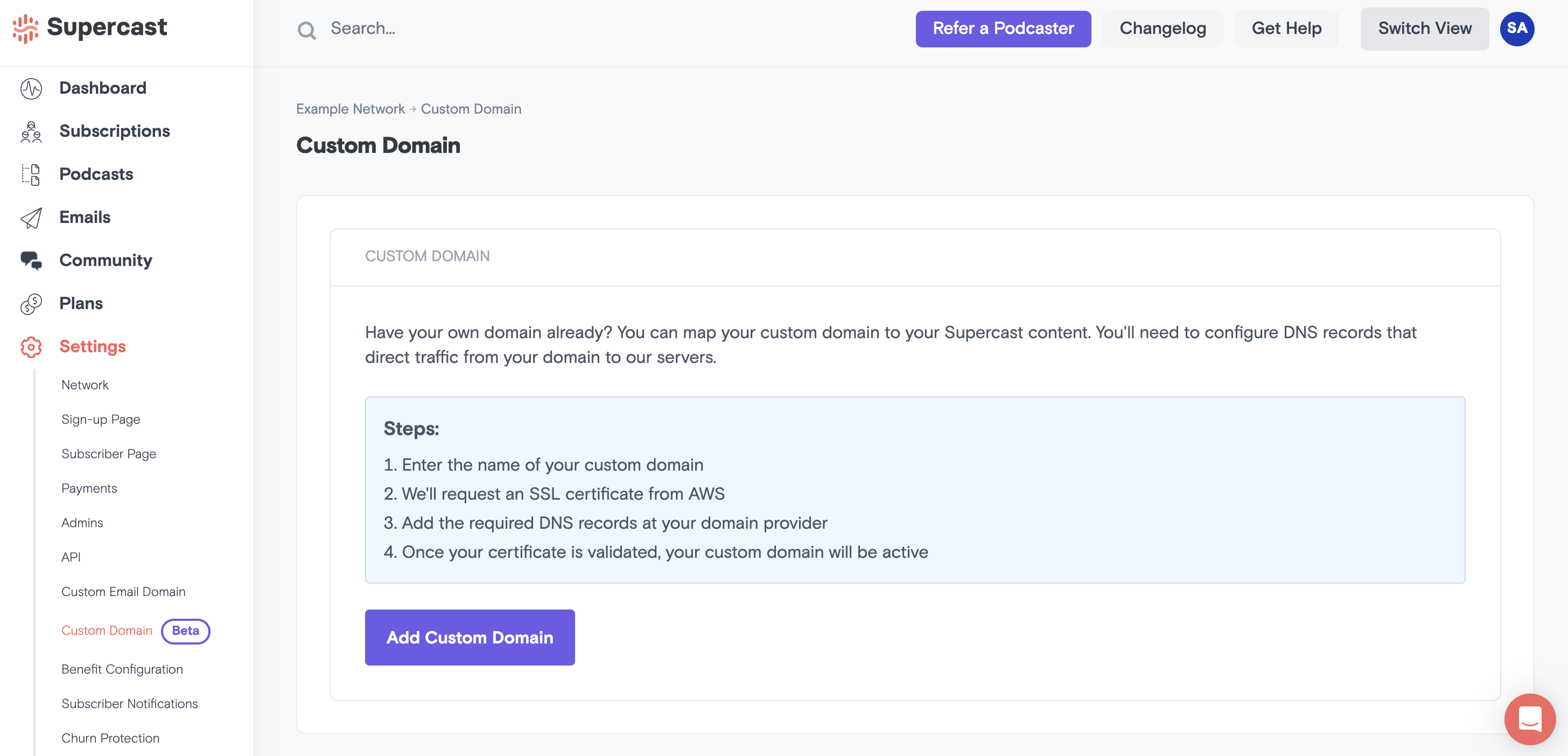
Task: Open the Community section
Action: (106, 261)
